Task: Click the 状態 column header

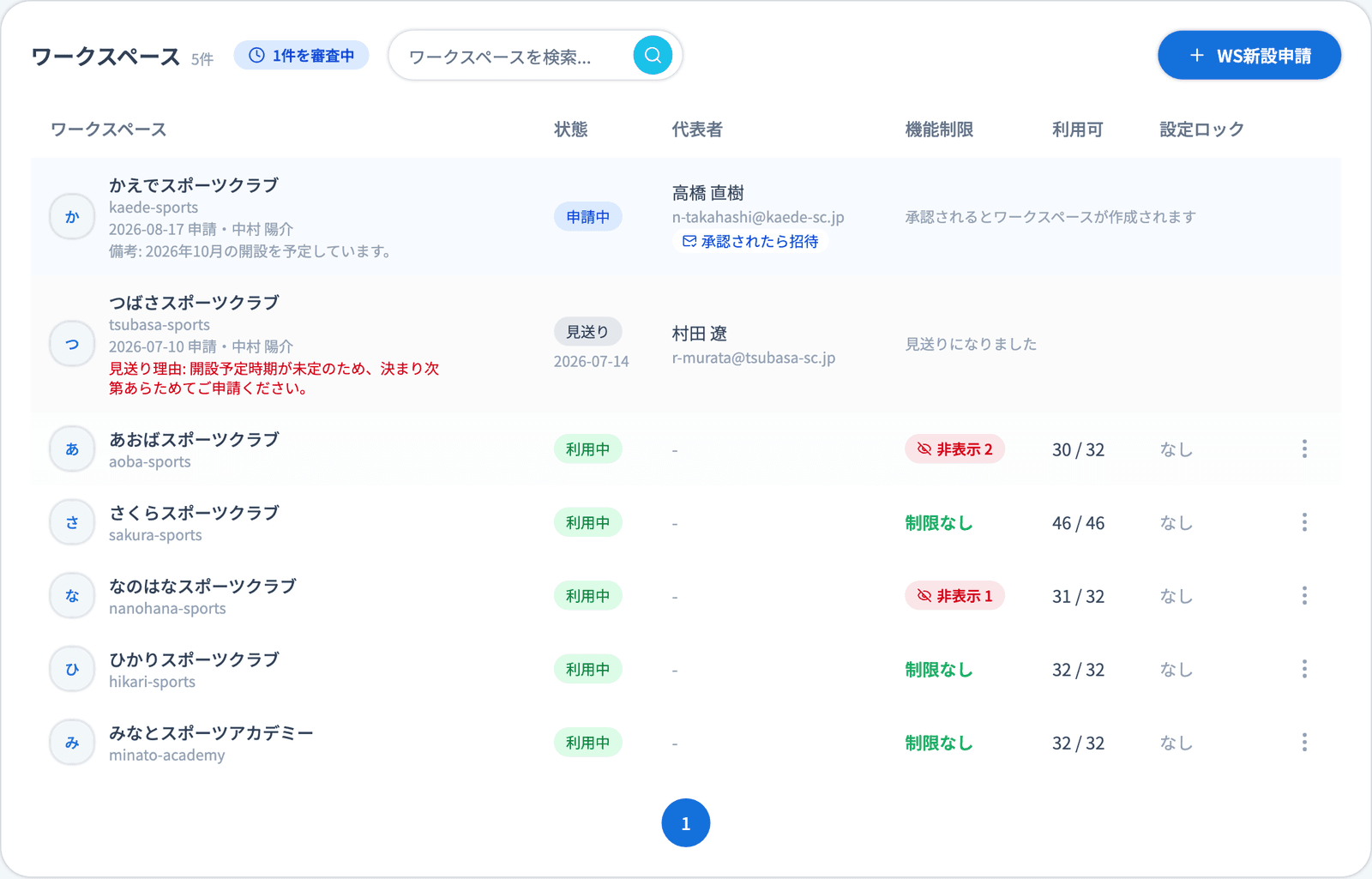Action: 571,129
